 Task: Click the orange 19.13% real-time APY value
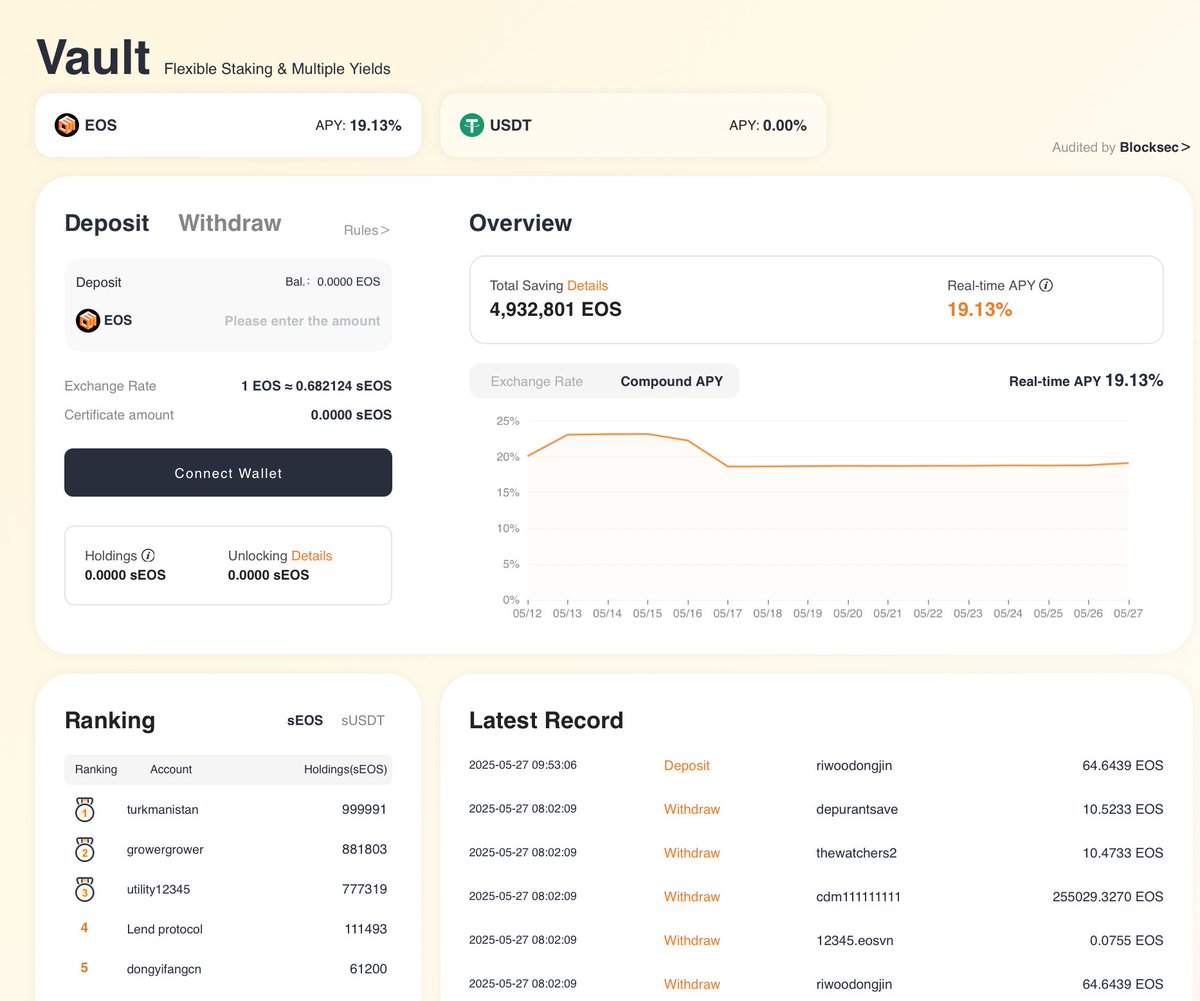point(980,310)
